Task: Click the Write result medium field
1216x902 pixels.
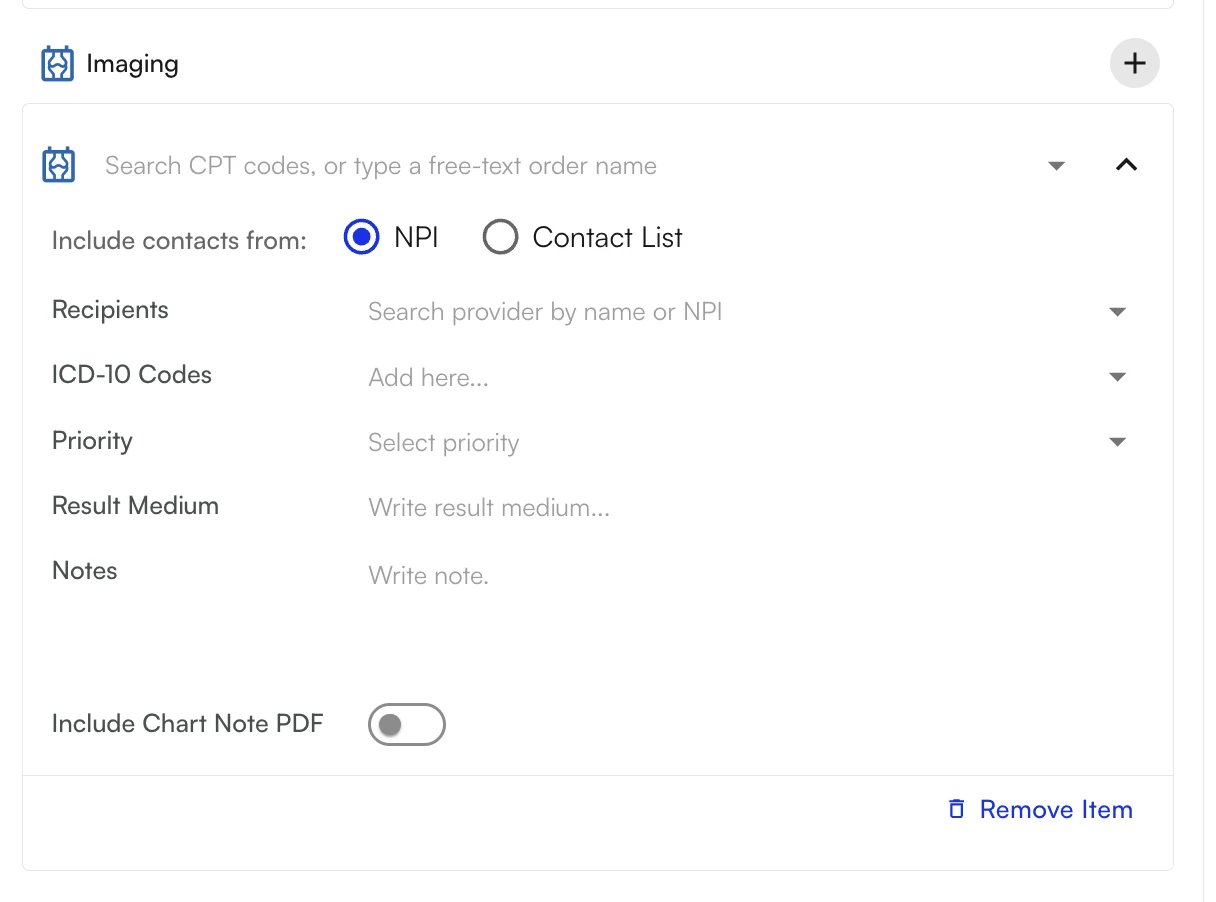Action: coord(748,508)
